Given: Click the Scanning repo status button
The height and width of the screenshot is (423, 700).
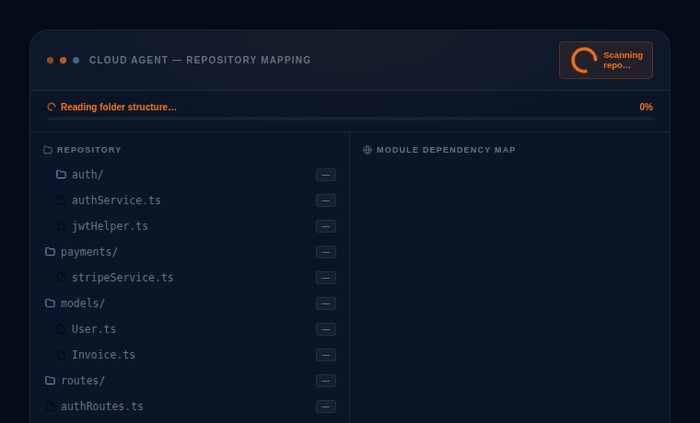Looking at the screenshot, I should (x=605, y=60).
